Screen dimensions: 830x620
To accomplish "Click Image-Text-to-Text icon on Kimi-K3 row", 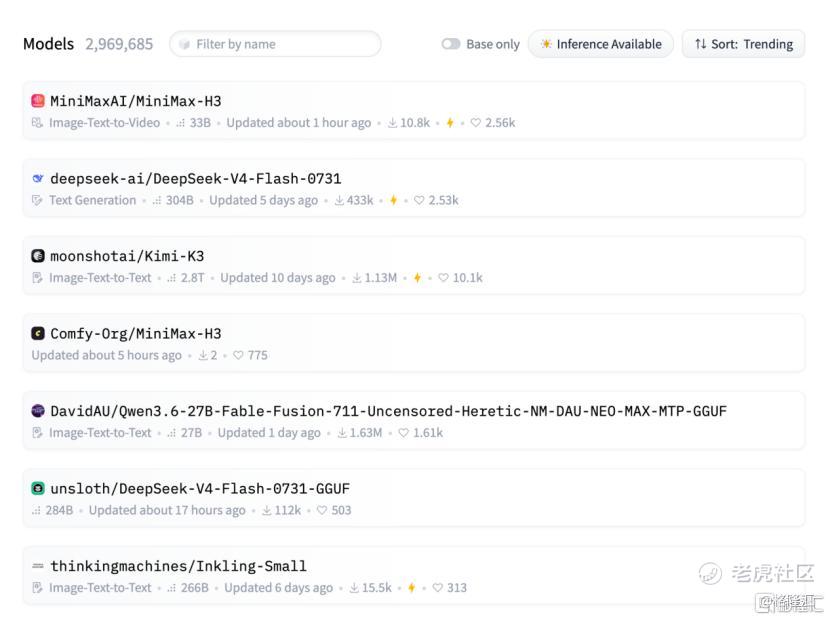I will (37, 278).
